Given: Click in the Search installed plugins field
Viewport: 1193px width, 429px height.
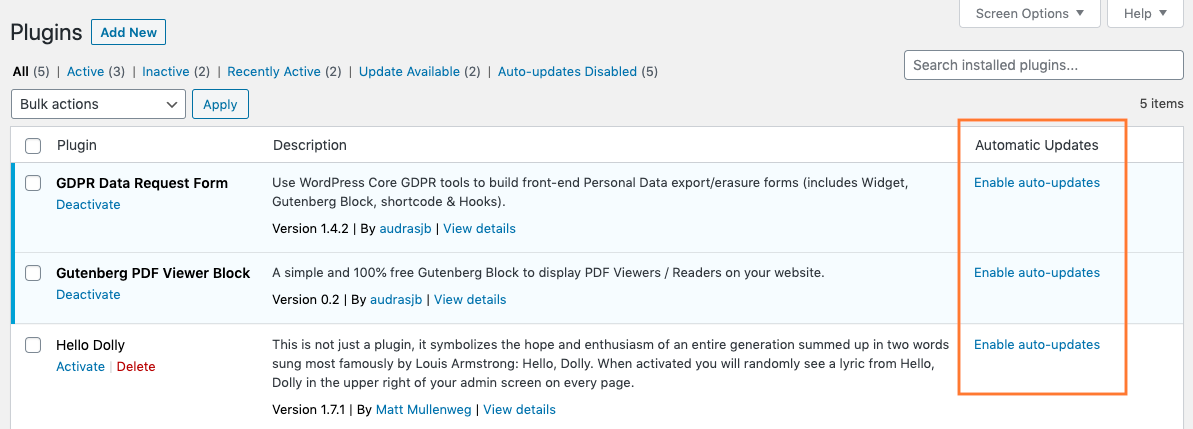Looking at the screenshot, I should 1043,65.
